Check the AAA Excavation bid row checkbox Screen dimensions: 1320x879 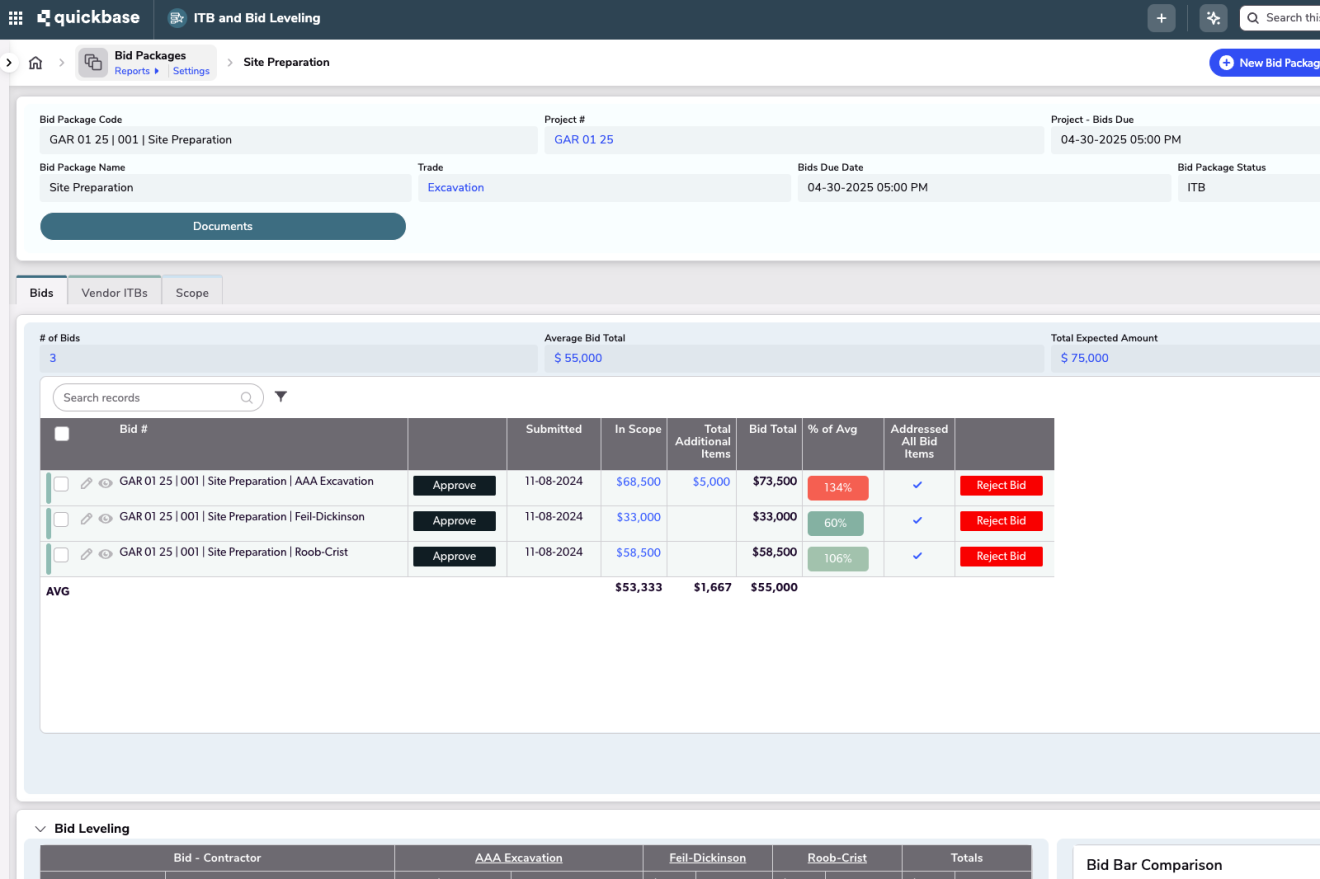click(x=62, y=484)
